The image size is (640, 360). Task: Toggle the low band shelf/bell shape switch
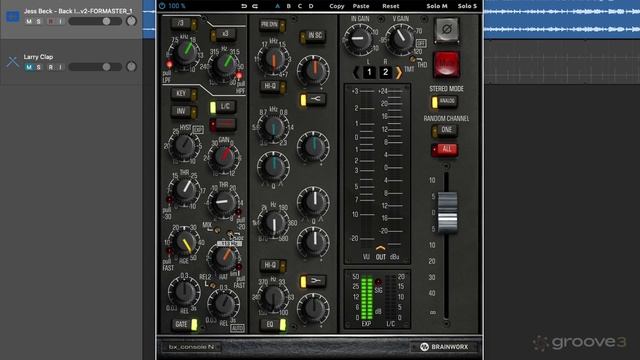pyautogui.click(x=313, y=281)
